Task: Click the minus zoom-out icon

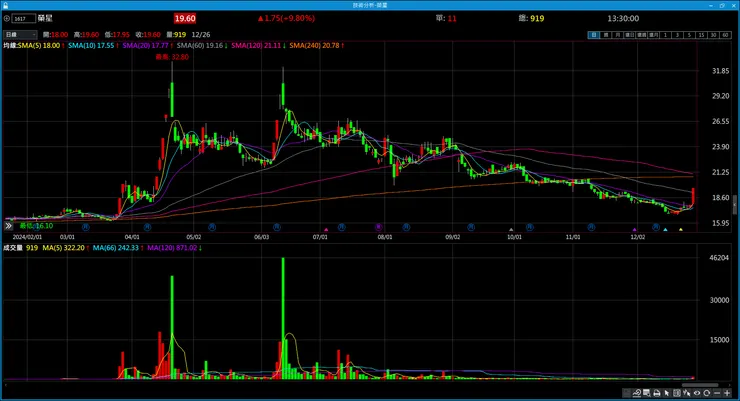Action: (x=717, y=393)
